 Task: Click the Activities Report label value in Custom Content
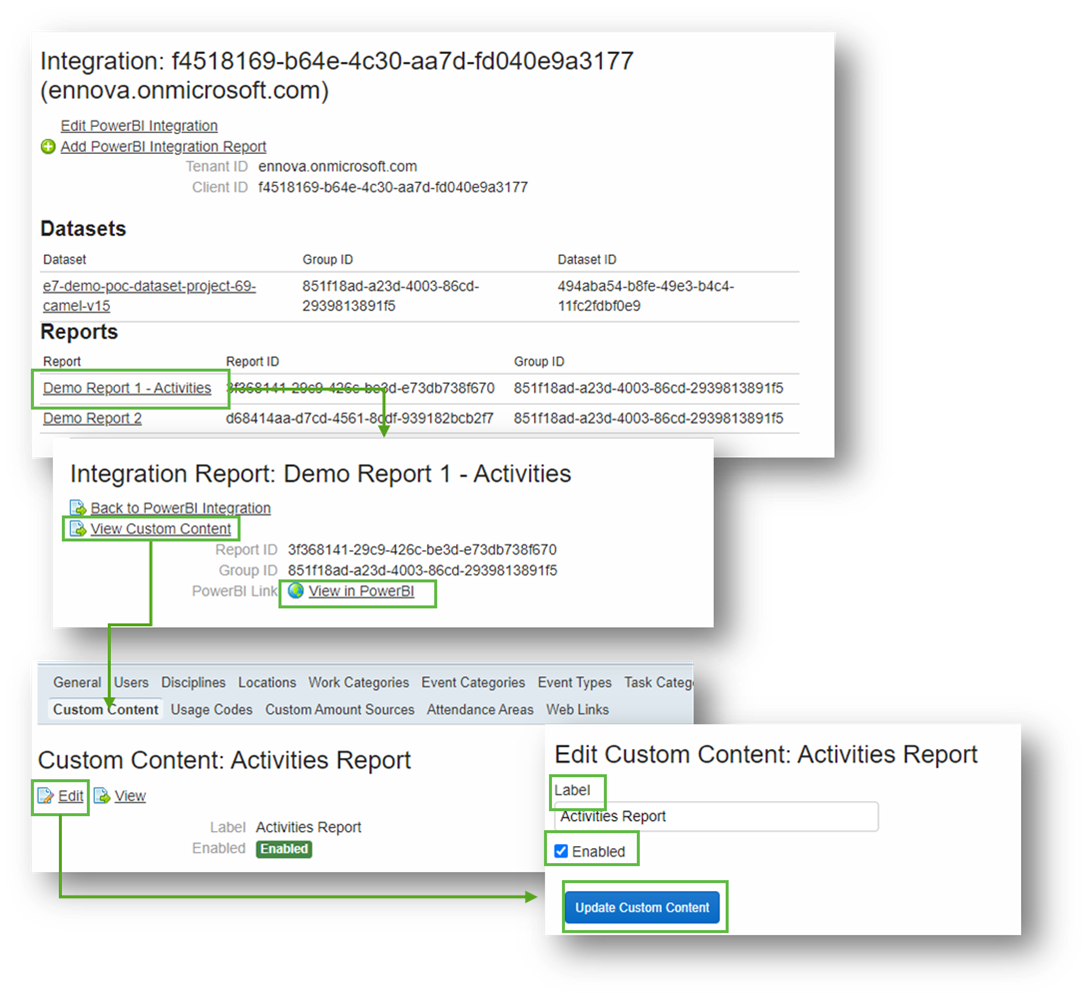click(308, 828)
